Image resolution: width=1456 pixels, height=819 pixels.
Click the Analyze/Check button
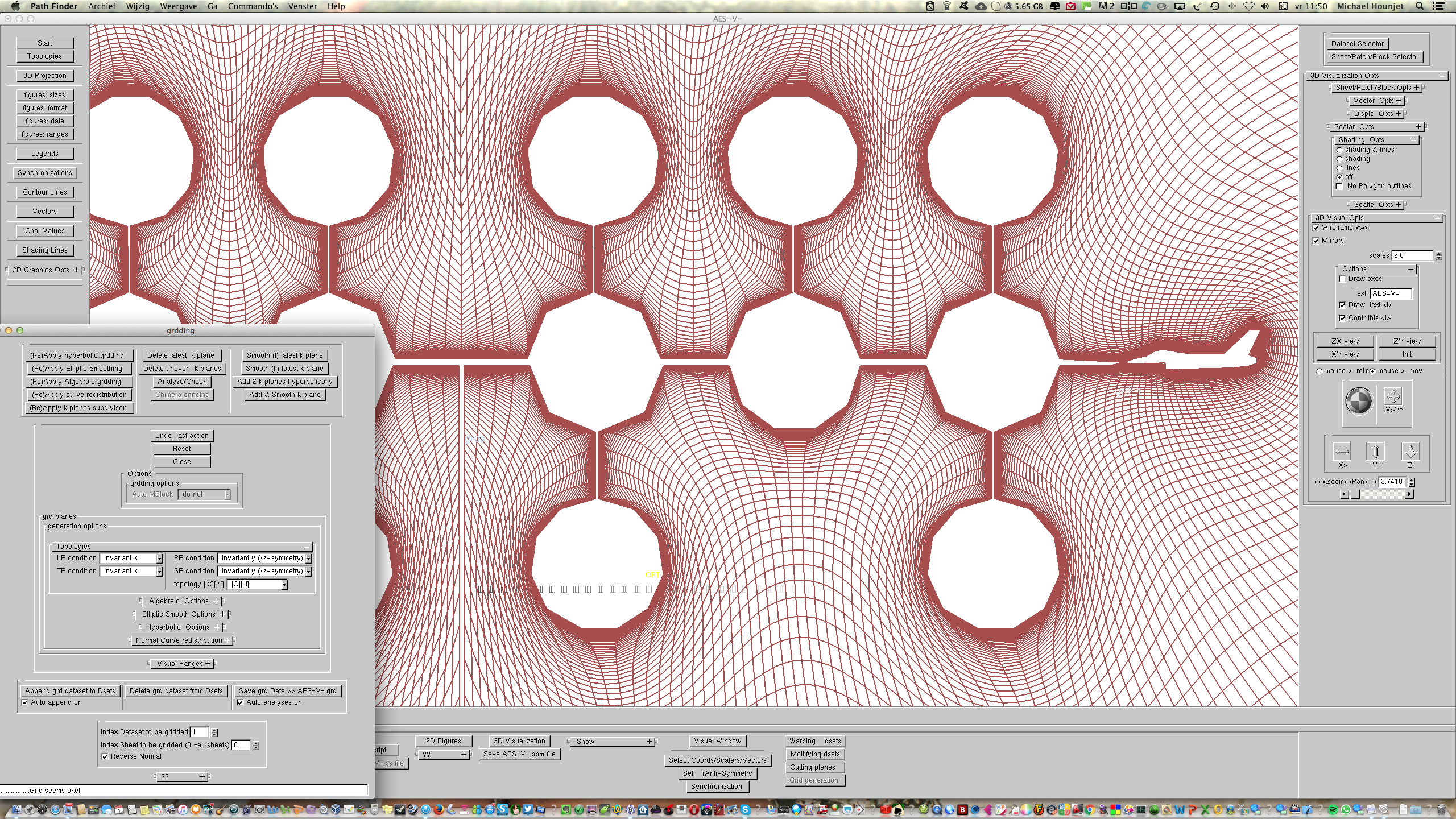pos(182,382)
